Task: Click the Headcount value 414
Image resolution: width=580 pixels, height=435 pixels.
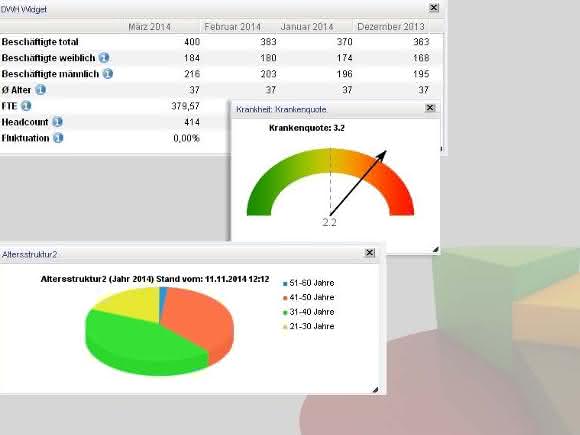Action: 192,122
